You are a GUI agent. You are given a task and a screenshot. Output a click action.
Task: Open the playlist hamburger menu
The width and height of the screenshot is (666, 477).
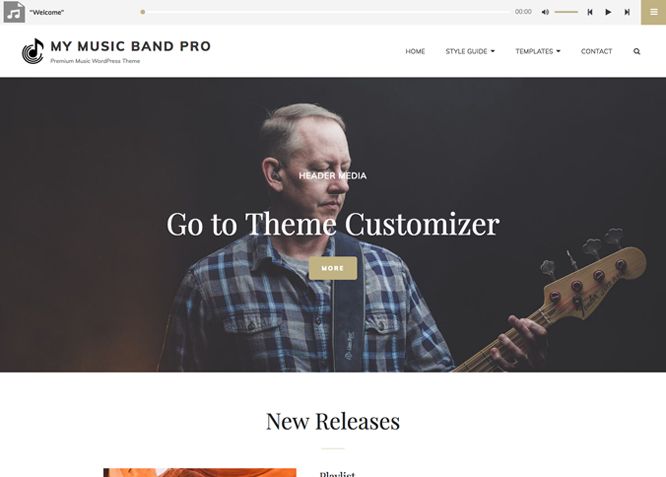coord(653,12)
